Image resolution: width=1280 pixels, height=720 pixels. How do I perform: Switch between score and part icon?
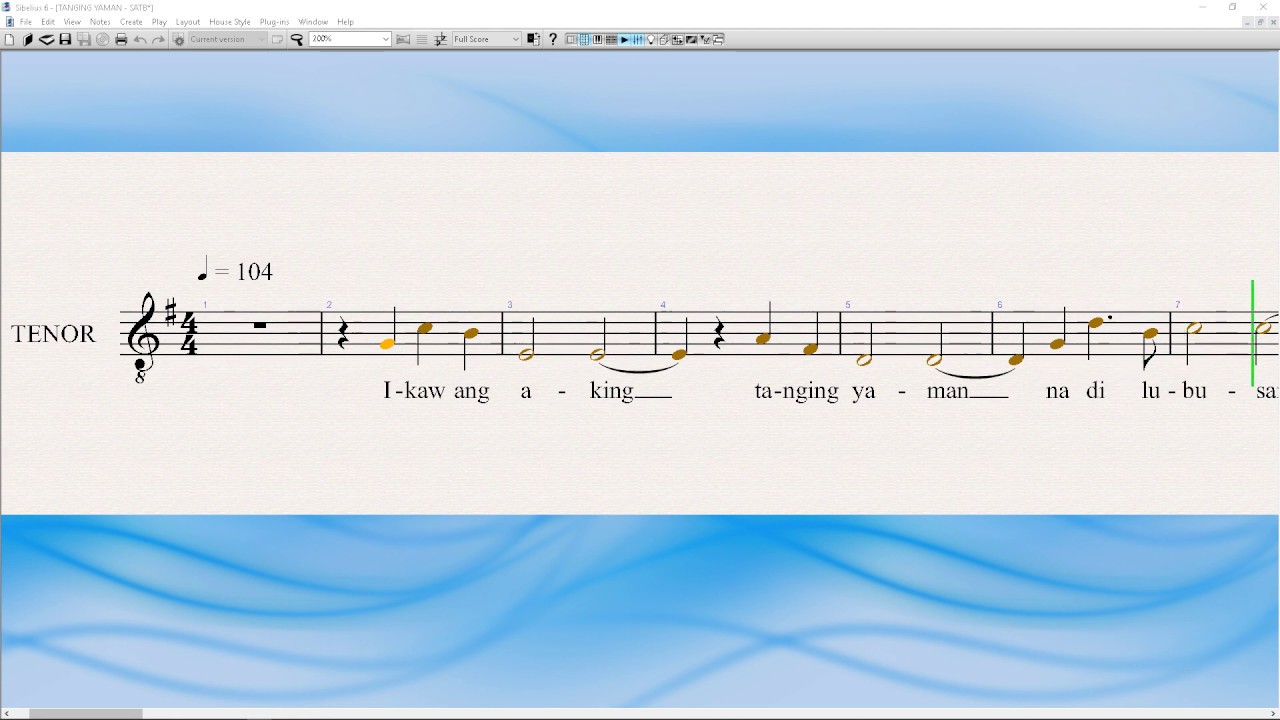click(x=534, y=39)
